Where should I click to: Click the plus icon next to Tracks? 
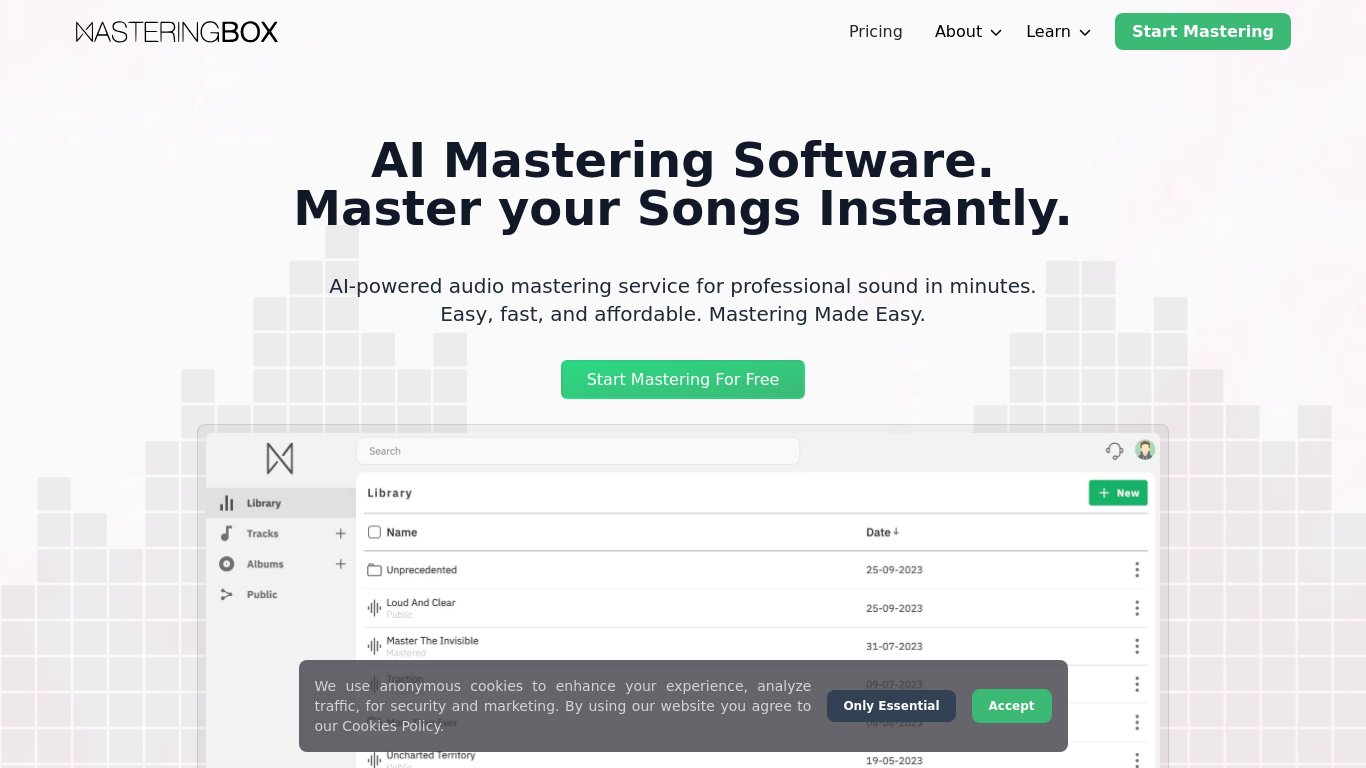[340, 534]
